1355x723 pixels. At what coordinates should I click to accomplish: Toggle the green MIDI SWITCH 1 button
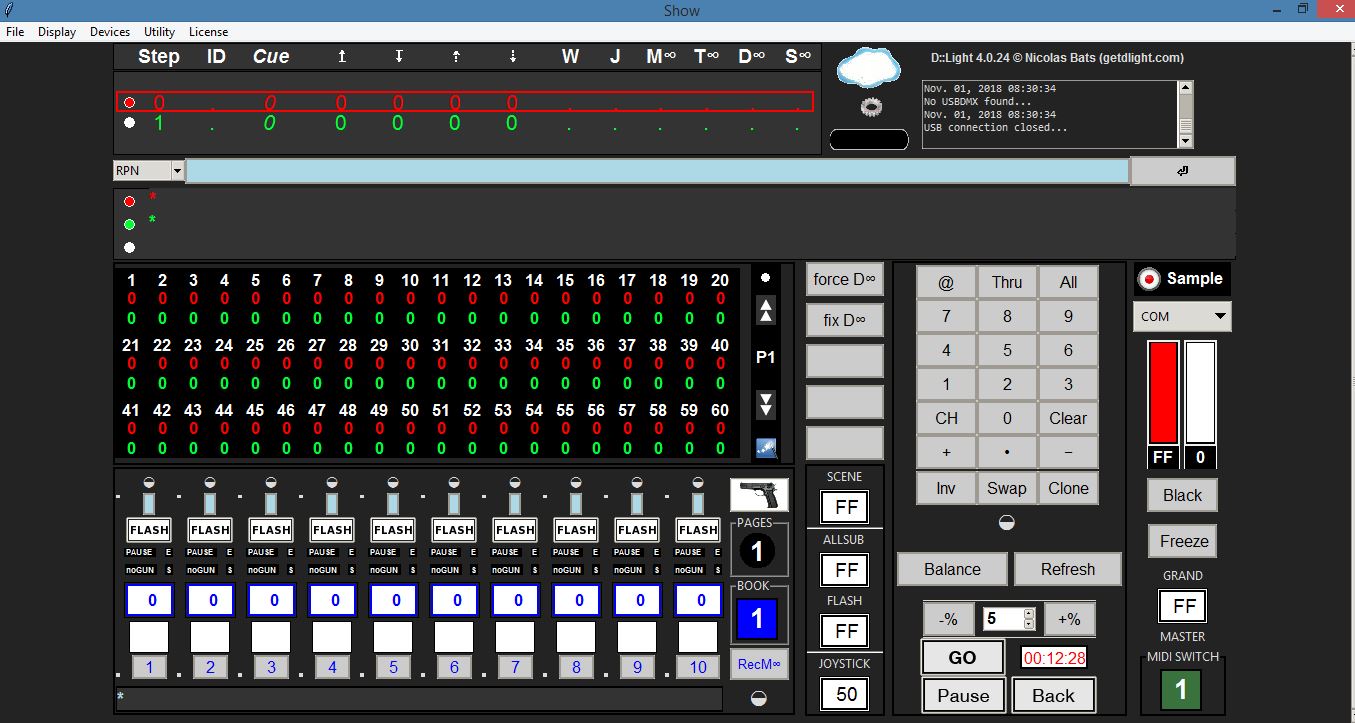coord(1181,688)
